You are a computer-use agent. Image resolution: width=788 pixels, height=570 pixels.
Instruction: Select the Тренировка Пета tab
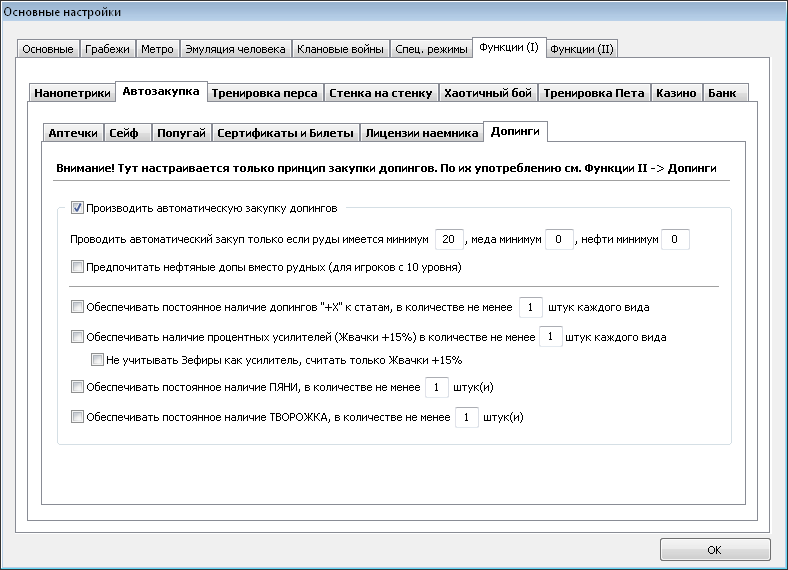click(594, 93)
